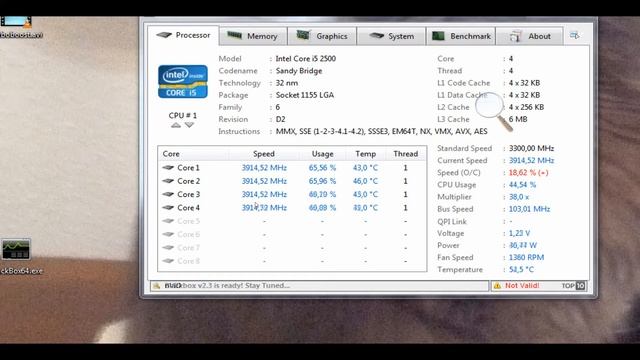Click L3 Cache value 6 MB

tap(518, 119)
